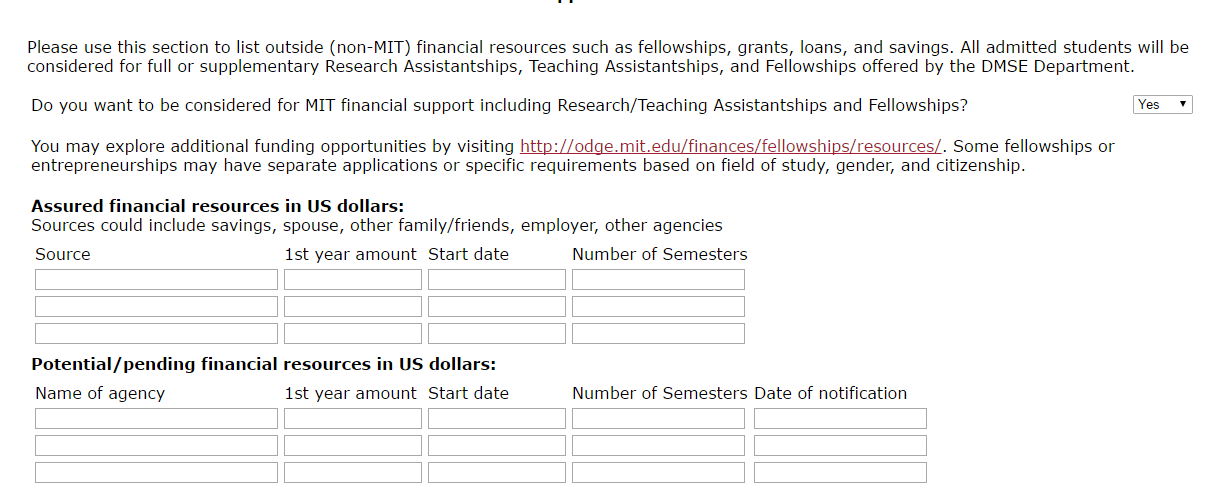This screenshot has width=1206, height=498.
Task: Focus first-row 1st year amount in Assured resources
Action: coord(353,280)
